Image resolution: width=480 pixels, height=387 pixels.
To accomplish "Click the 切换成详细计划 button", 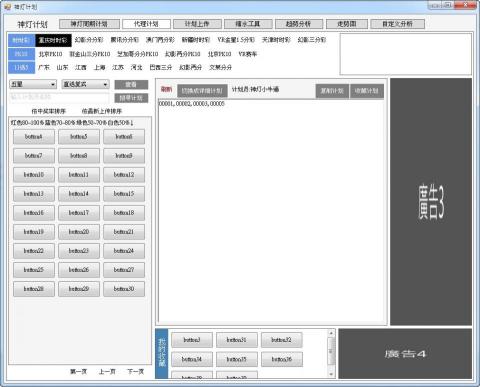I will 202,91.
